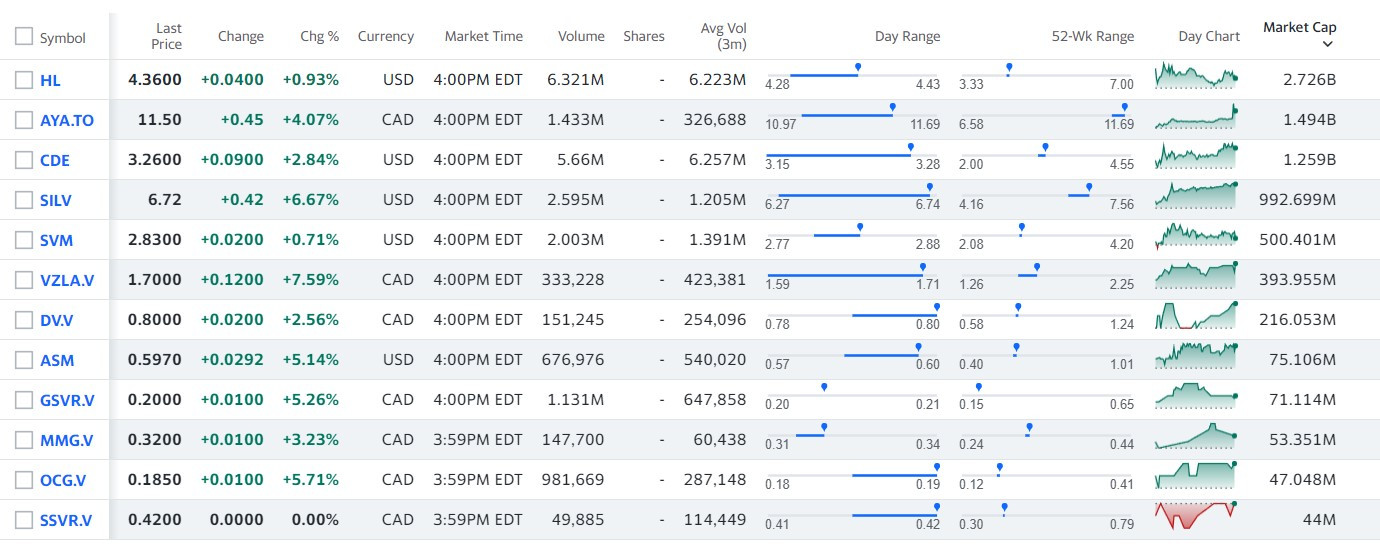Open the CDE ticker link

[x=55, y=160]
